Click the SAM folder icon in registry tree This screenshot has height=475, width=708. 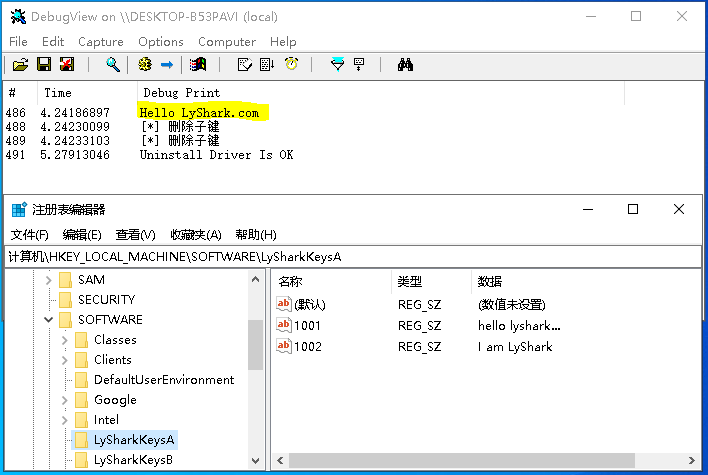(x=65, y=280)
